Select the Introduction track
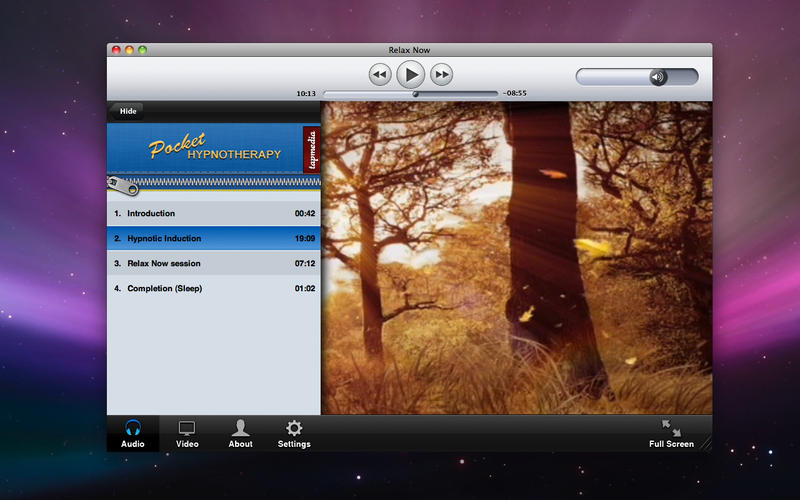This screenshot has height=500, width=800. [214, 214]
